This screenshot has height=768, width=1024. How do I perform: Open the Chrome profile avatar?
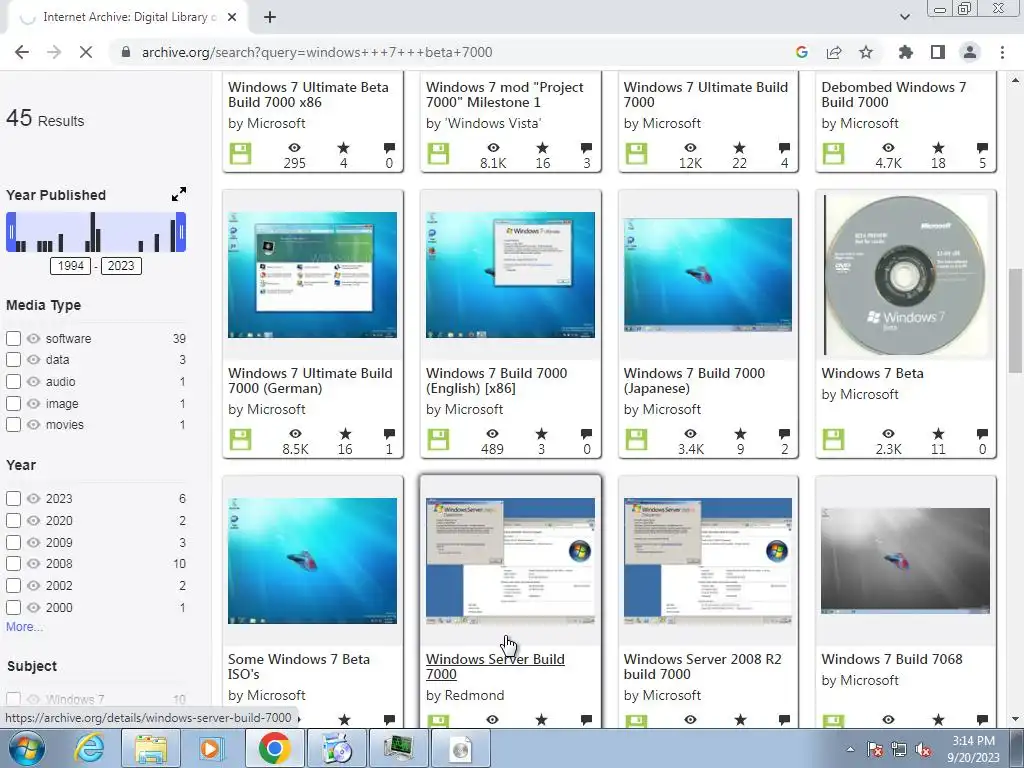[970, 52]
